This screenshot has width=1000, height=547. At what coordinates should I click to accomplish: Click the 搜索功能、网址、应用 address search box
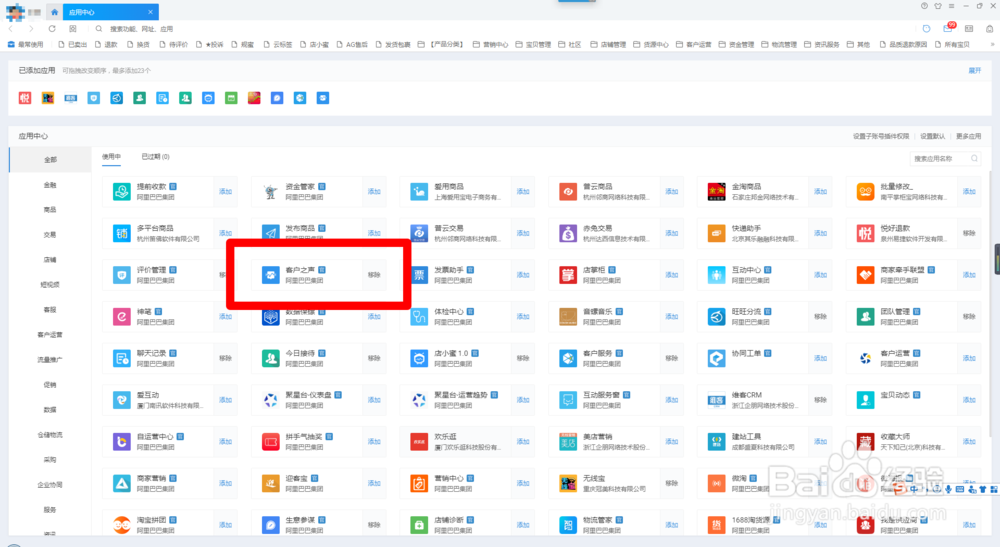click(x=141, y=29)
